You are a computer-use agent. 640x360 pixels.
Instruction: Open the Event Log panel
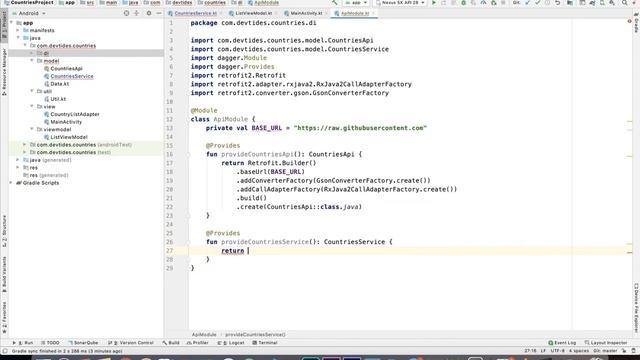point(562,342)
